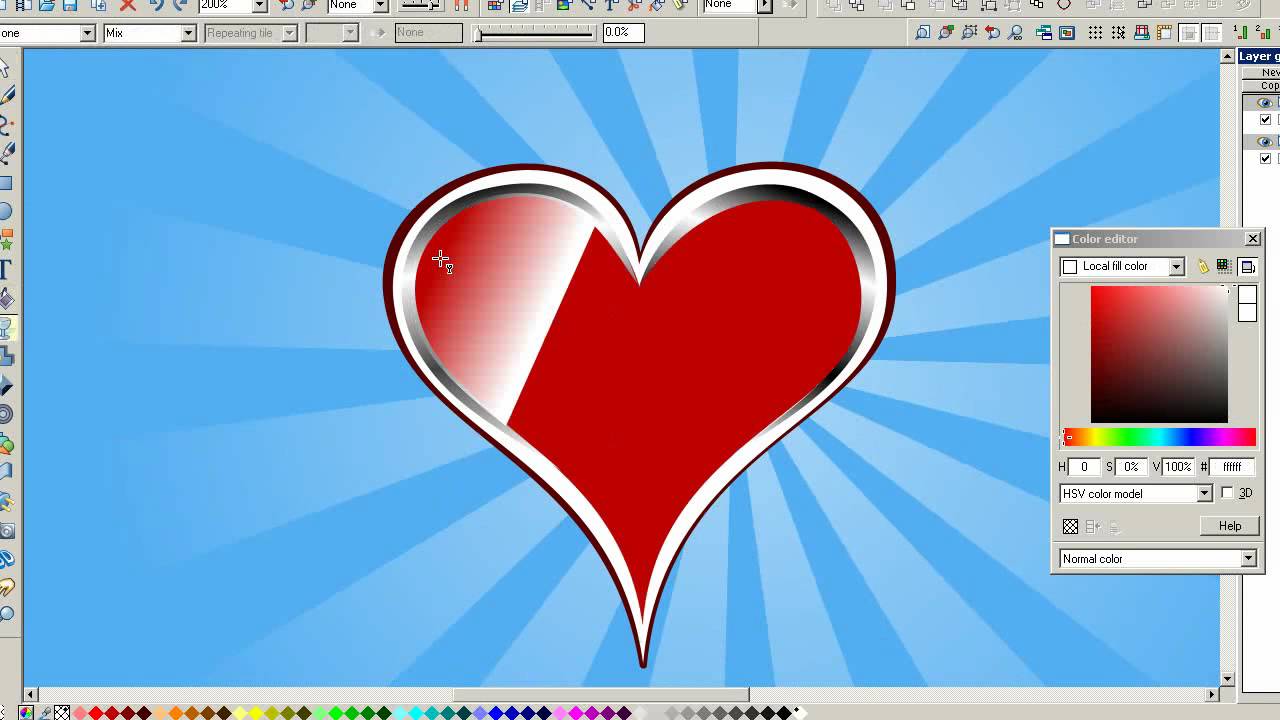Close the Color editor window
1280x720 pixels.
1252,239
